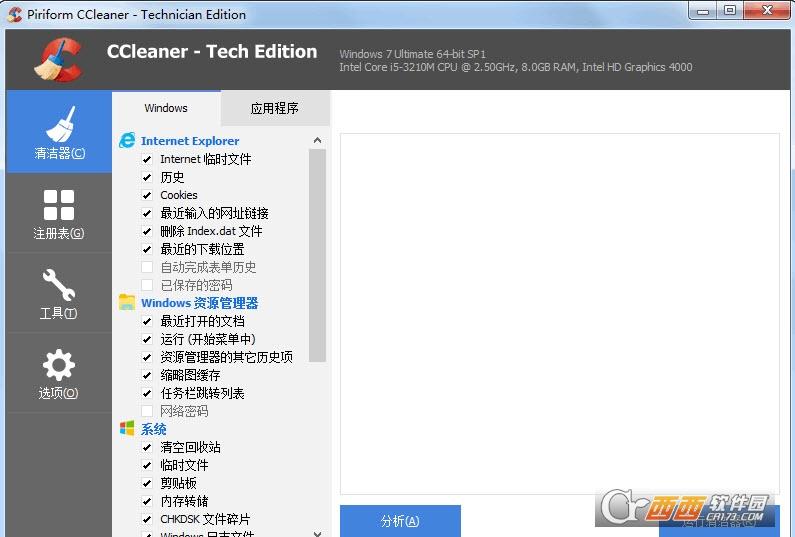This screenshot has width=795, height=537.
Task: Enable 网络密码 checkbox
Action: click(x=147, y=411)
